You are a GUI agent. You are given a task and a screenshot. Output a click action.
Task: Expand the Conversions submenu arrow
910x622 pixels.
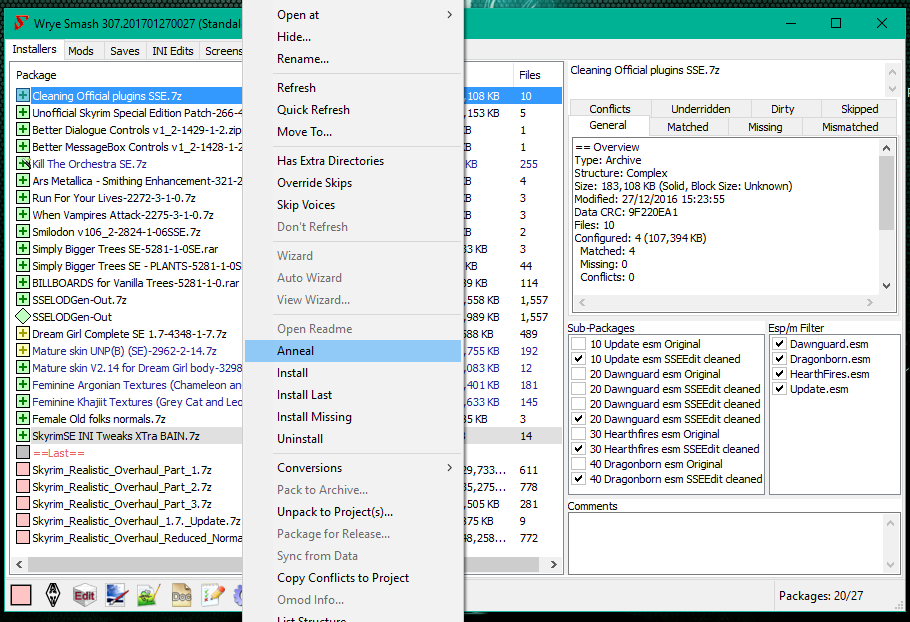(x=449, y=468)
